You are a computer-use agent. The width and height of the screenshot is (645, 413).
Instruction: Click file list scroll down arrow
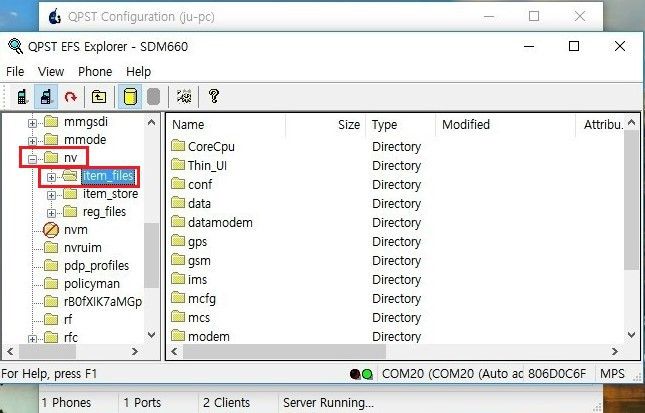point(632,335)
